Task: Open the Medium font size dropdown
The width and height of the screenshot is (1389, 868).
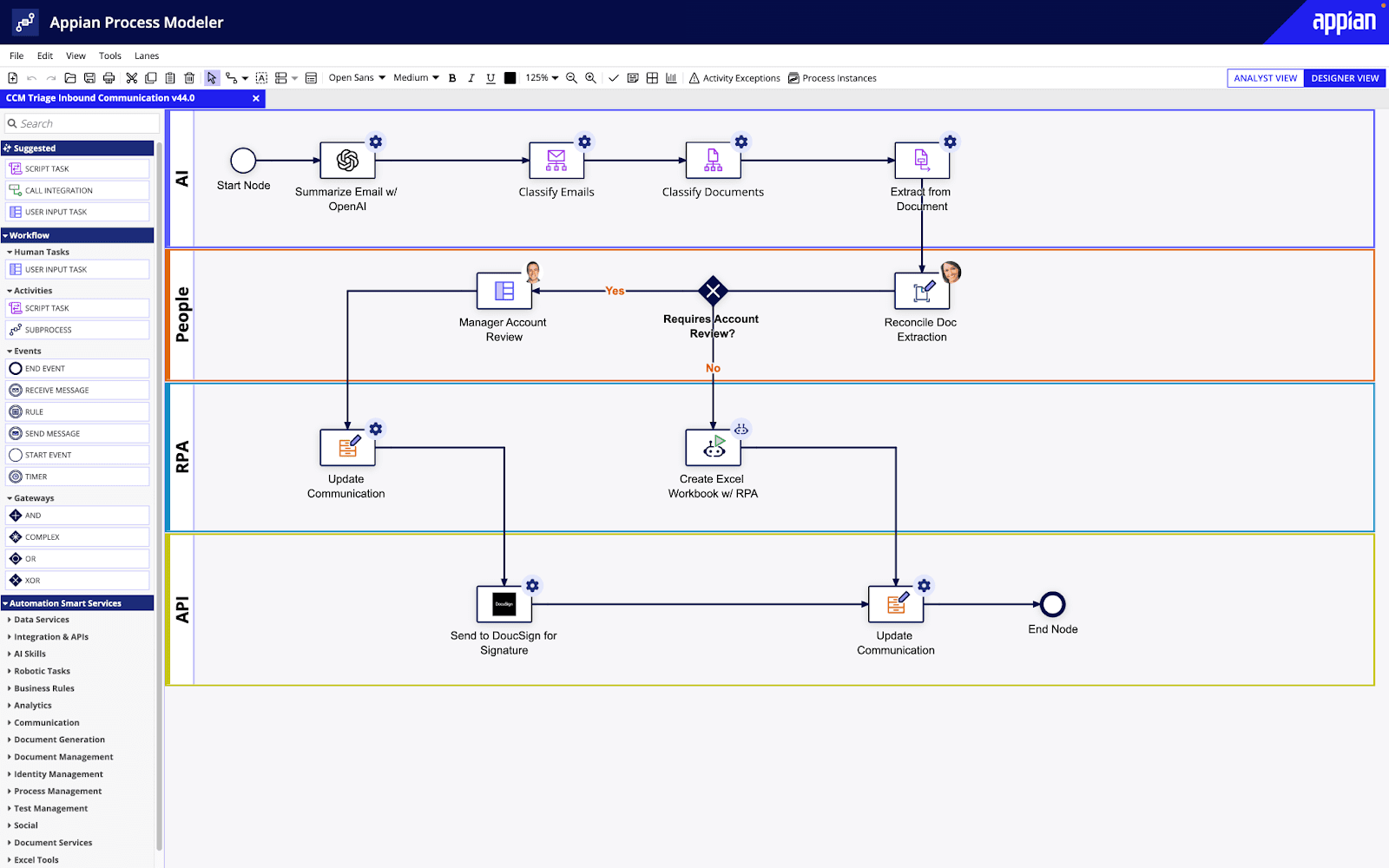Action: tap(416, 78)
